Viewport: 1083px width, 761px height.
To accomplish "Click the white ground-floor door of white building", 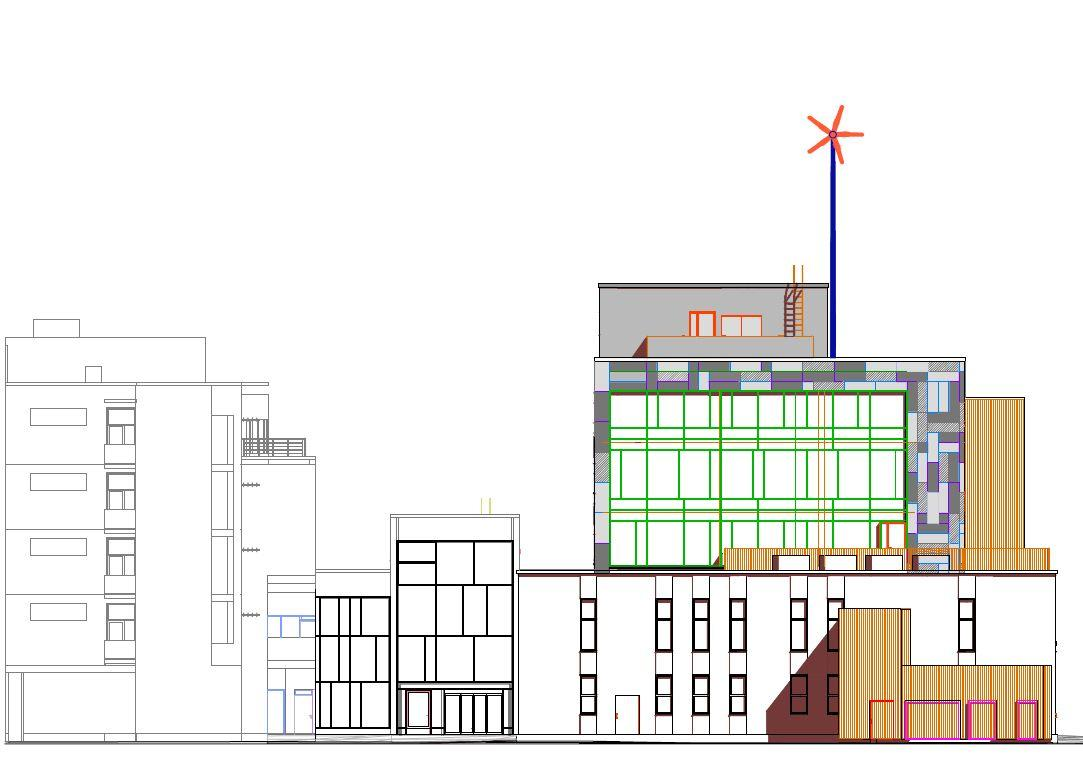I will [x=627, y=715].
